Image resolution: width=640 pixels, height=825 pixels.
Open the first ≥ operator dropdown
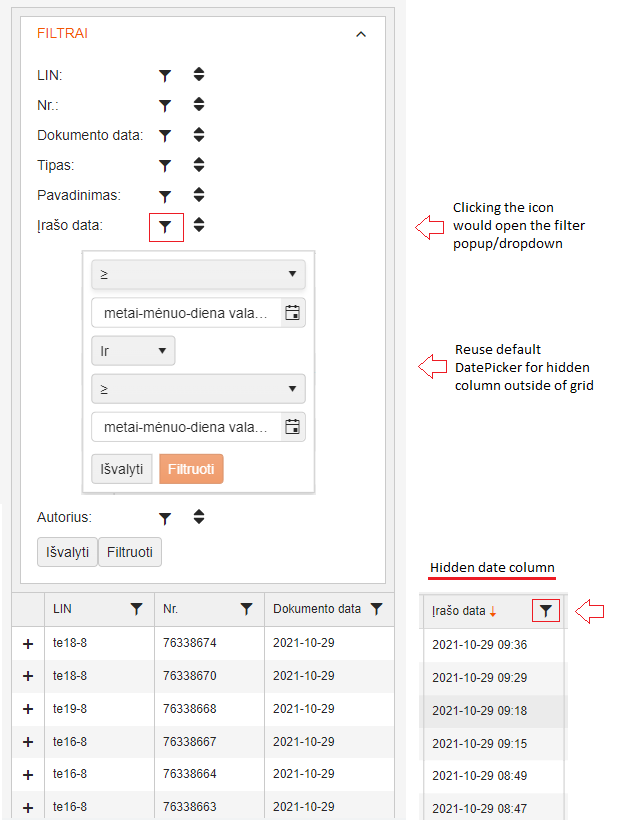tap(198, 274)
